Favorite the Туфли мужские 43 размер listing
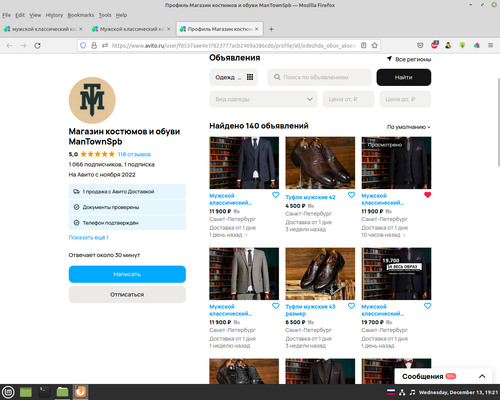This screenshot has height=400, width=500. coord(352,306)
